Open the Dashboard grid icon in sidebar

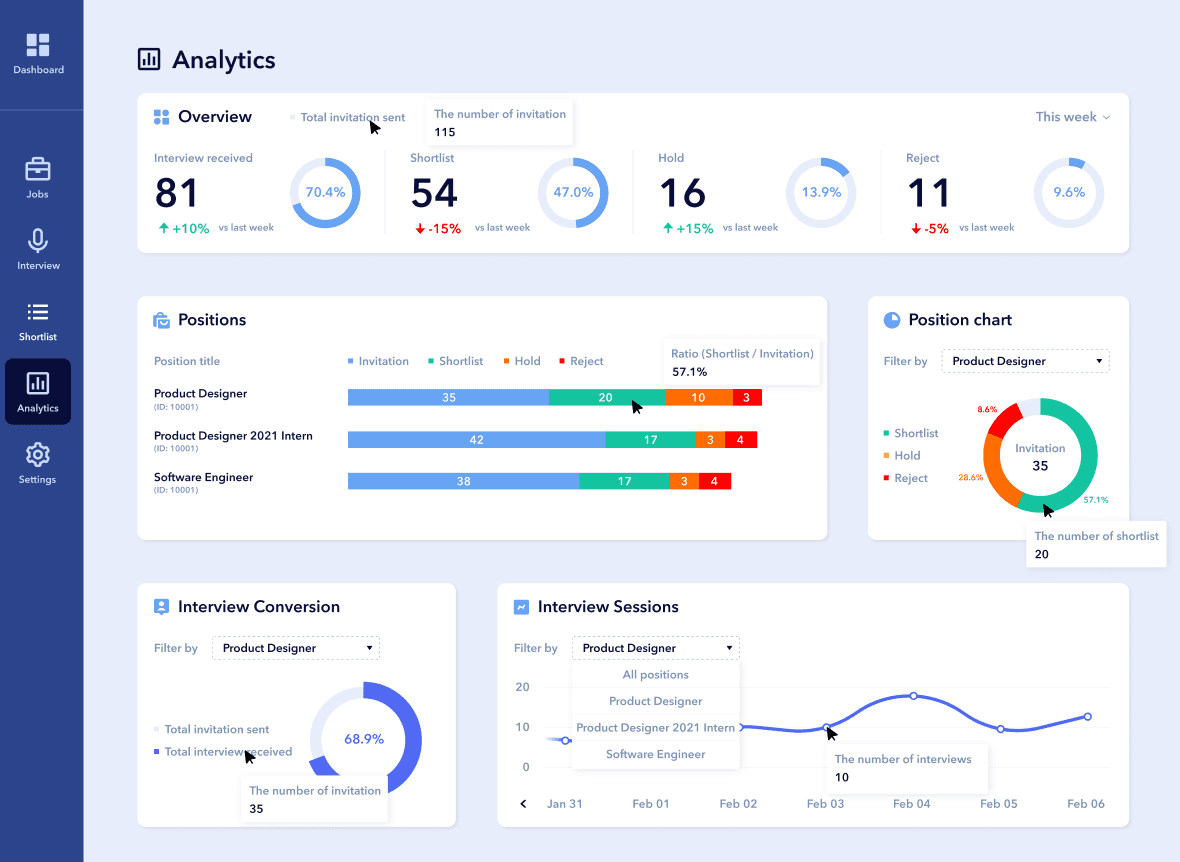pos(38,45)
